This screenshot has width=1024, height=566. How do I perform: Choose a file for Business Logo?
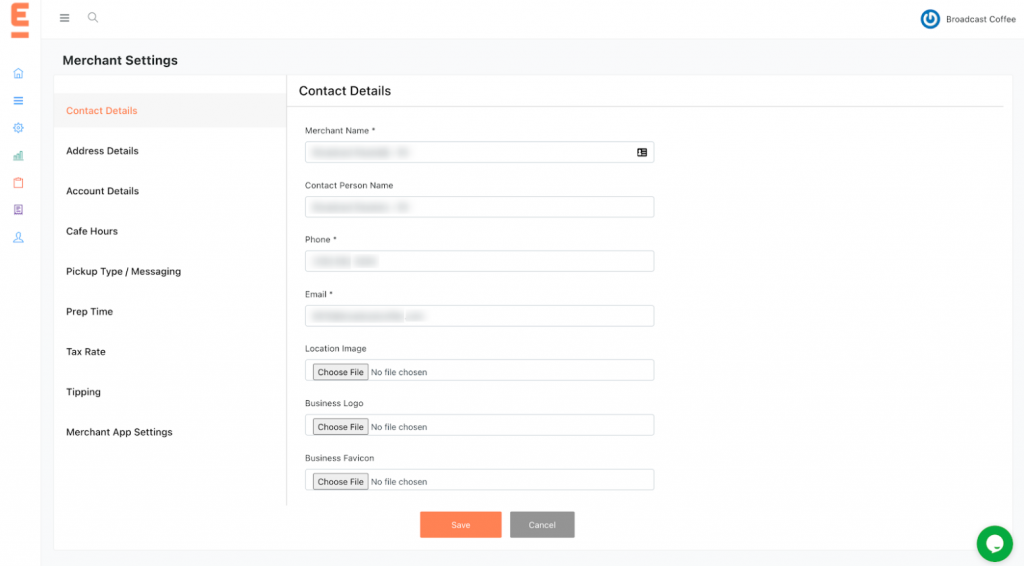(x=340, y=427)
